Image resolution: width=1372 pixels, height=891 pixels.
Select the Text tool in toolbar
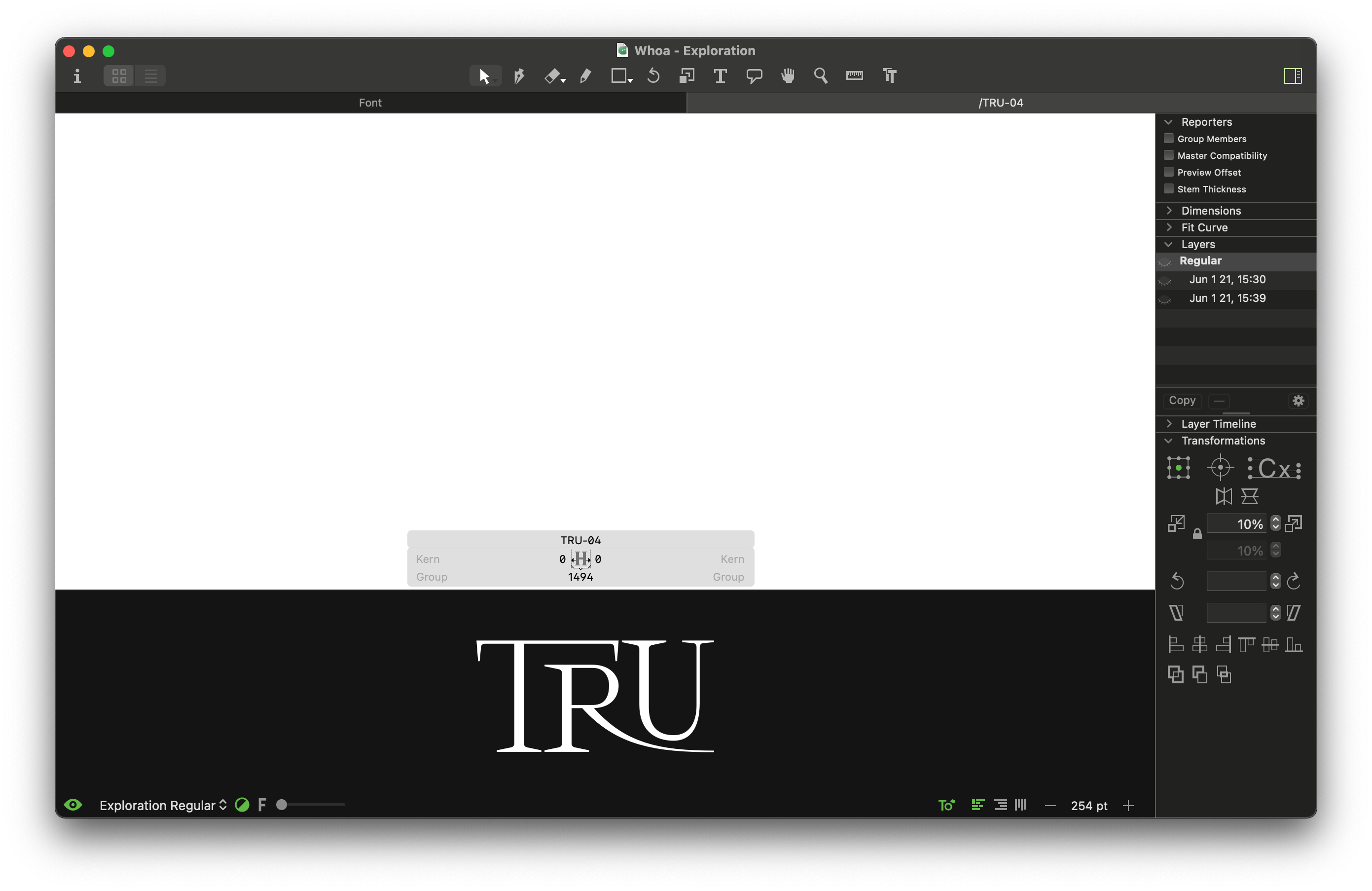tap(720, 75)
